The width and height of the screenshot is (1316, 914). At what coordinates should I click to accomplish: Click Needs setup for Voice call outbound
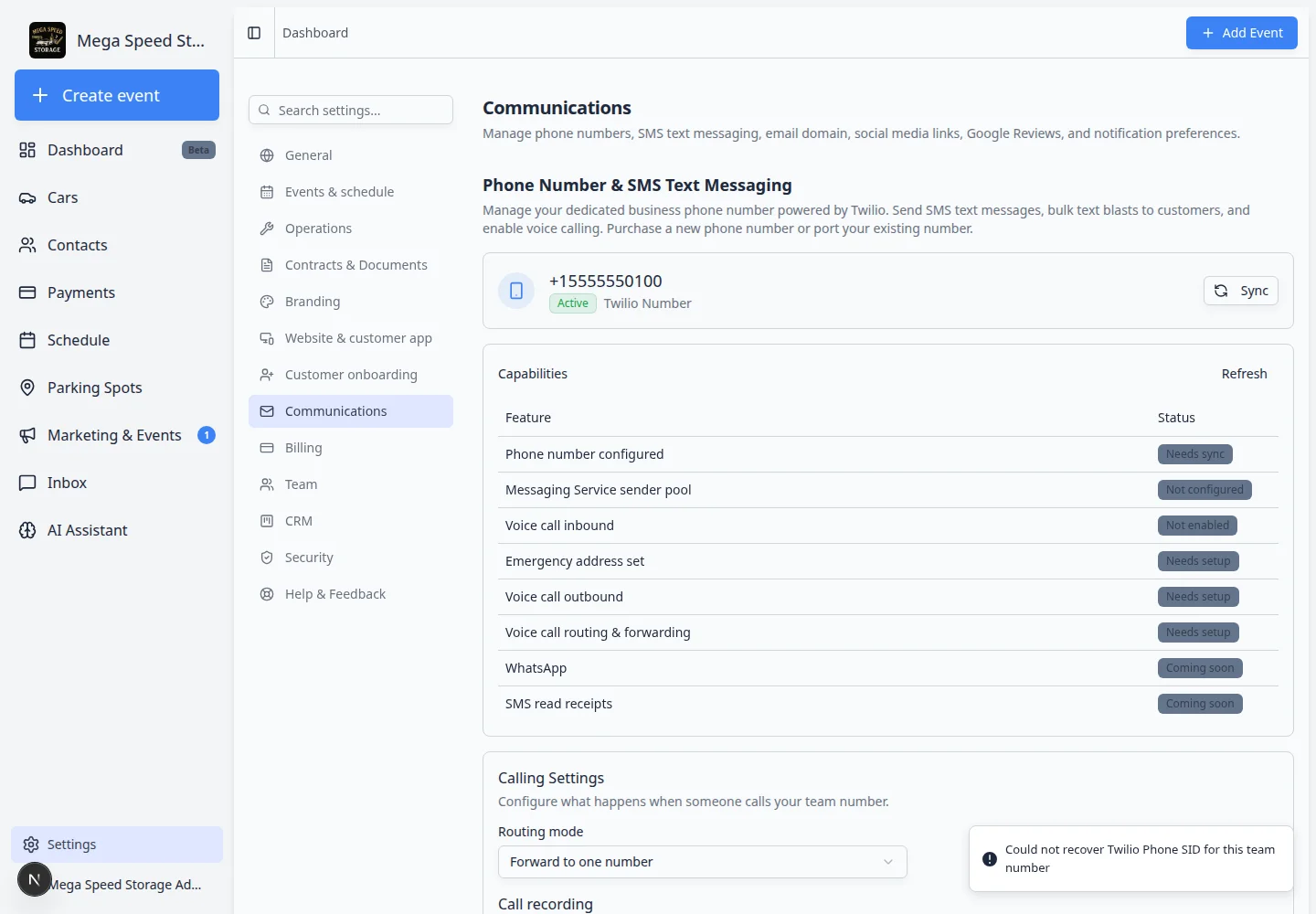pyautogui.click(x=1198, y=597)
